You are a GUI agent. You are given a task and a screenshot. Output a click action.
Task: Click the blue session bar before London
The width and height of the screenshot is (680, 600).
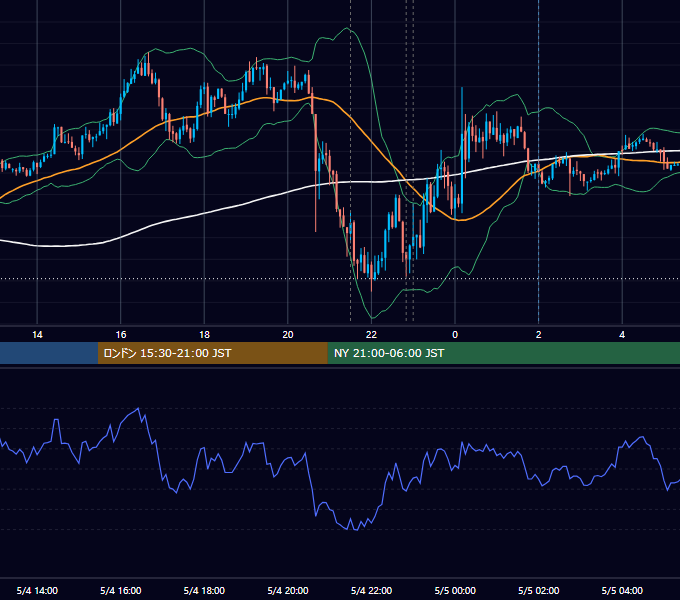(49, 353)
